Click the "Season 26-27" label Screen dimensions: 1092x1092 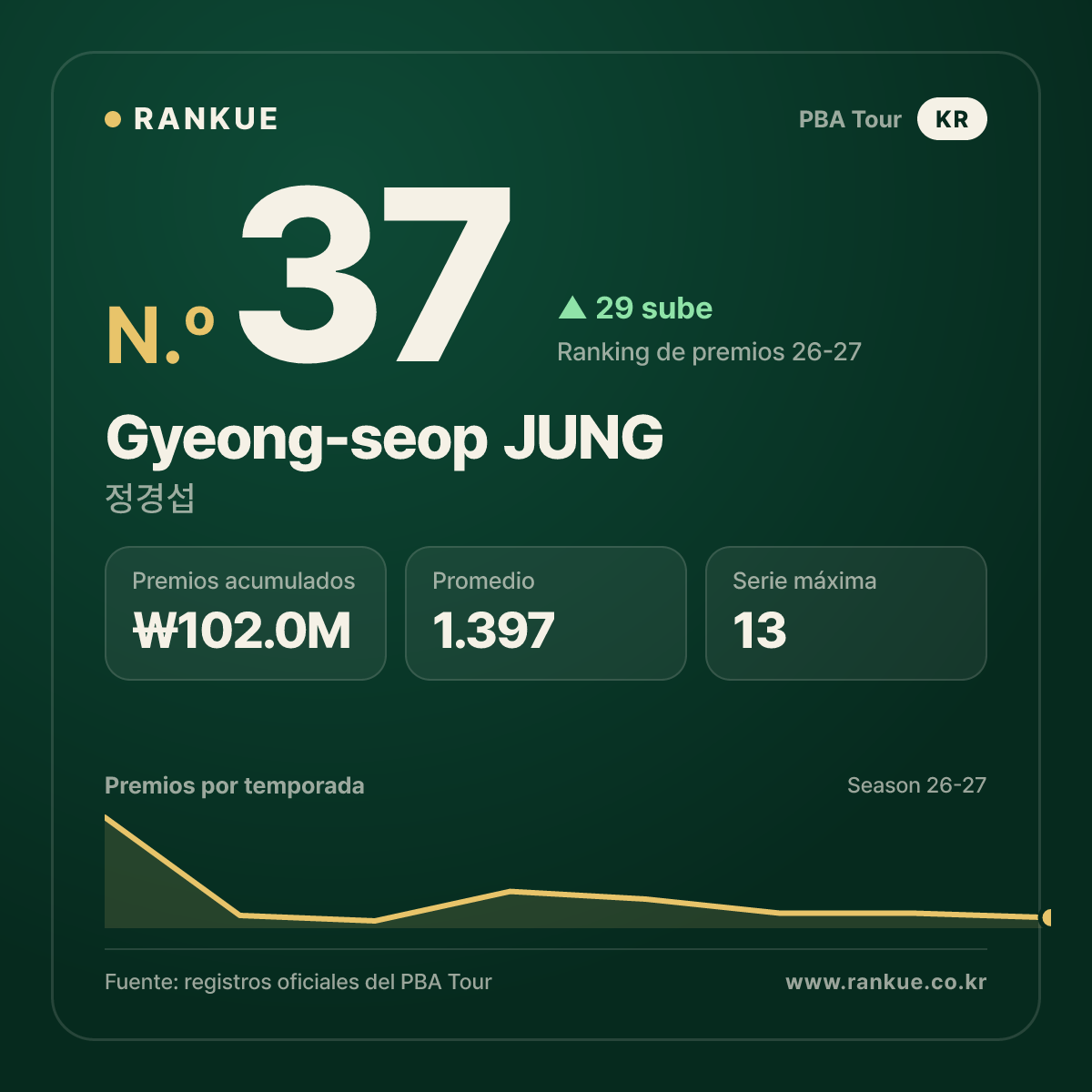pos(916,785)
